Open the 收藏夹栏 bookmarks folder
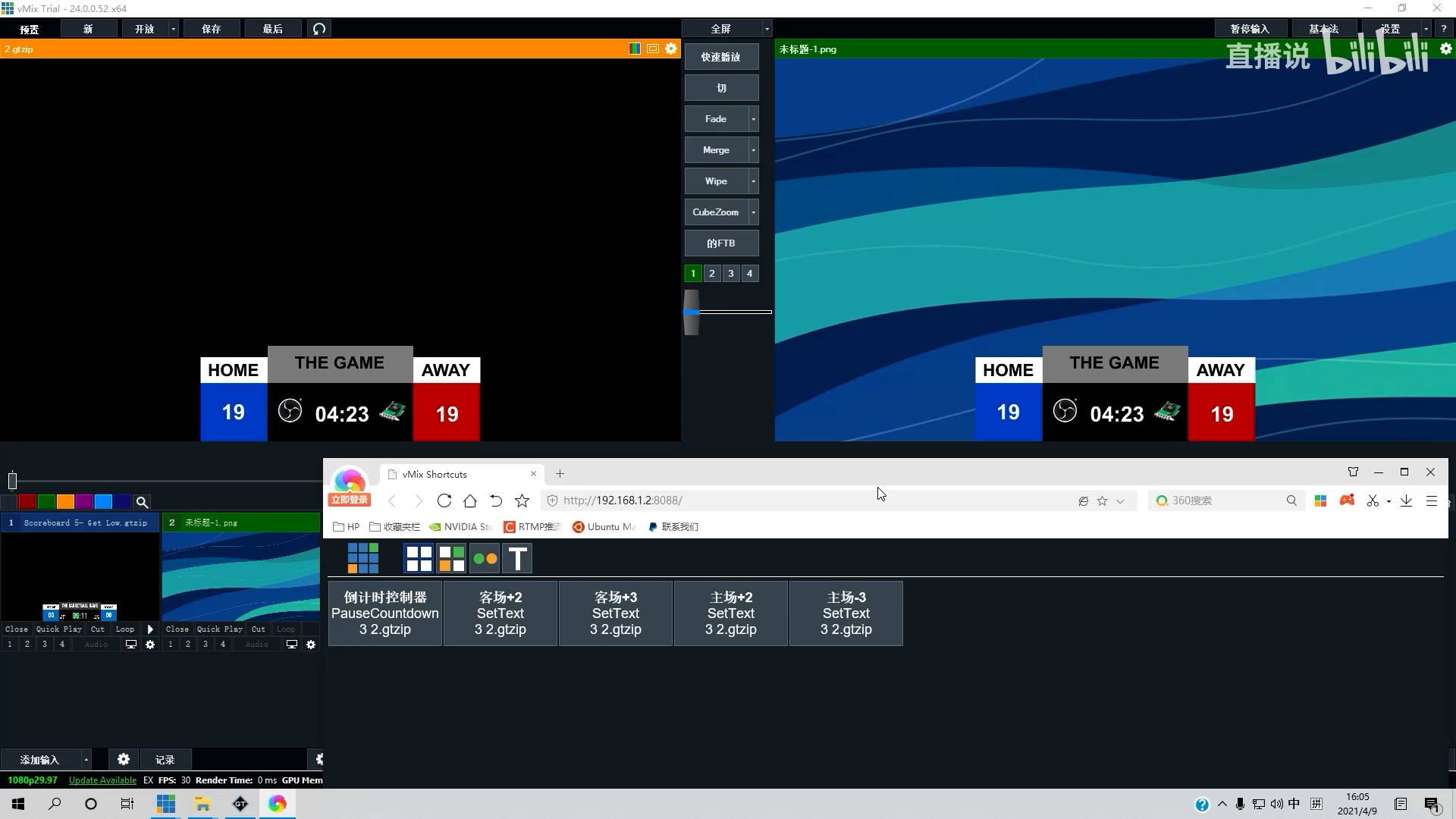Viewport: 1456px width, 819px height. click(394, 526)
